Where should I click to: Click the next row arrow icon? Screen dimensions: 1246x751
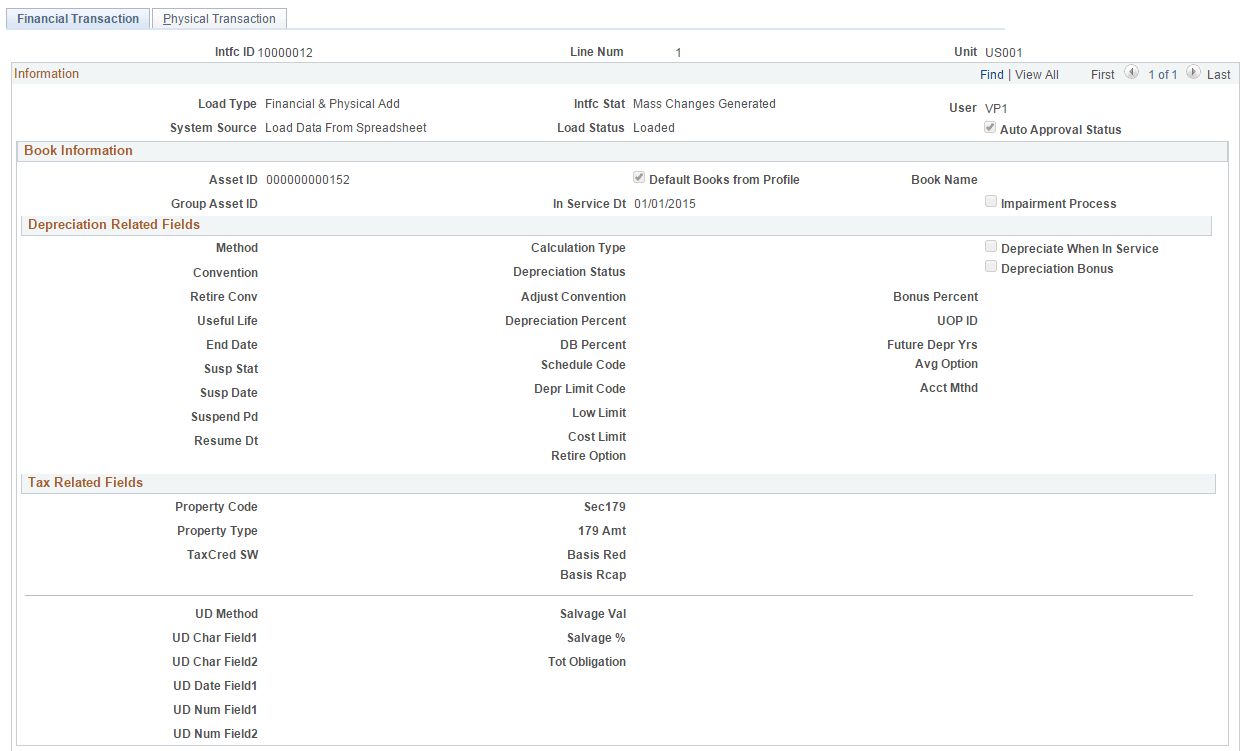pos(1194,72)
